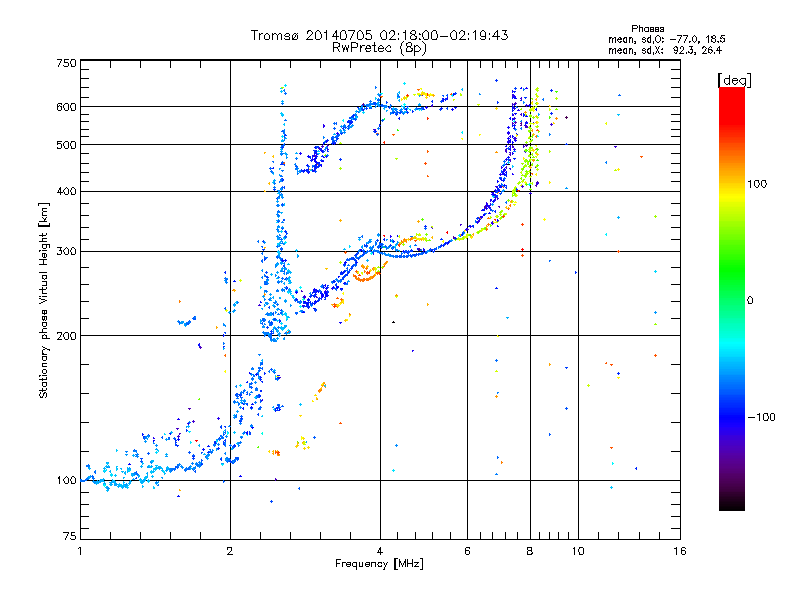
Task: Click the x-axis label '2'
Action: pyautogui.click(x=230, y=551)
